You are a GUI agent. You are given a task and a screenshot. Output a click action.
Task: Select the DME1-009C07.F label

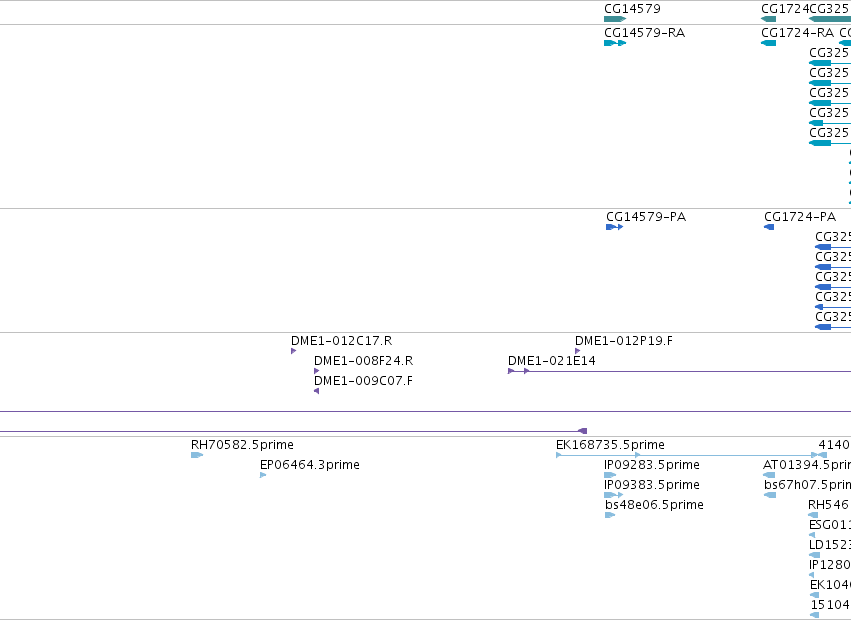(x=364, y=381)
